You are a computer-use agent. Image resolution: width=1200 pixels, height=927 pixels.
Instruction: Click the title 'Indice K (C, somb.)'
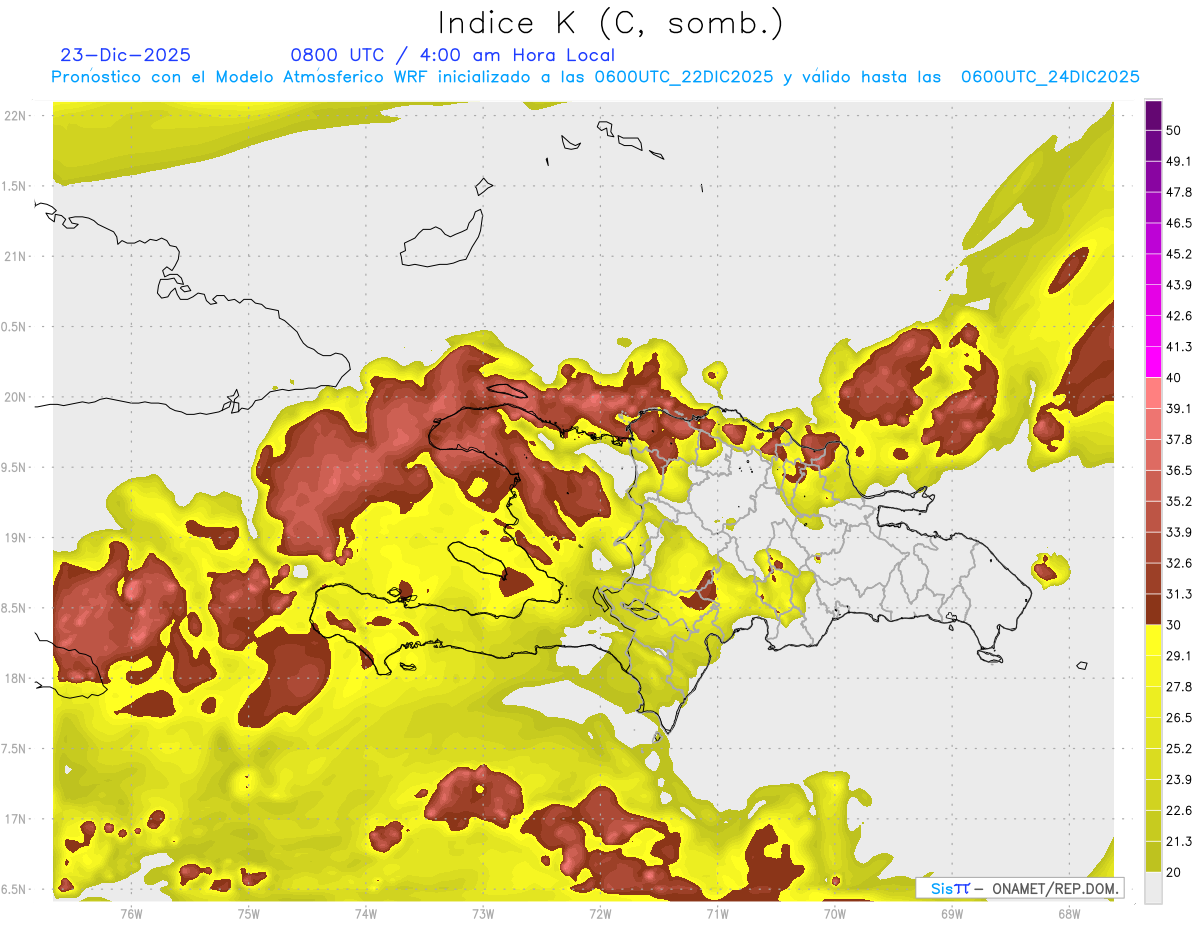pos(611,24)
